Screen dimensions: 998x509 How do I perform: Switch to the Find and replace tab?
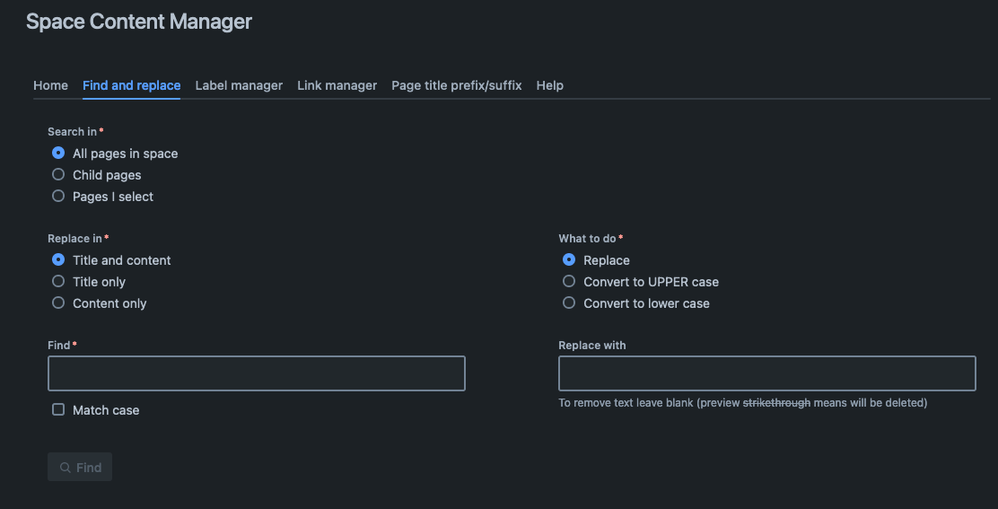point(131,85)
